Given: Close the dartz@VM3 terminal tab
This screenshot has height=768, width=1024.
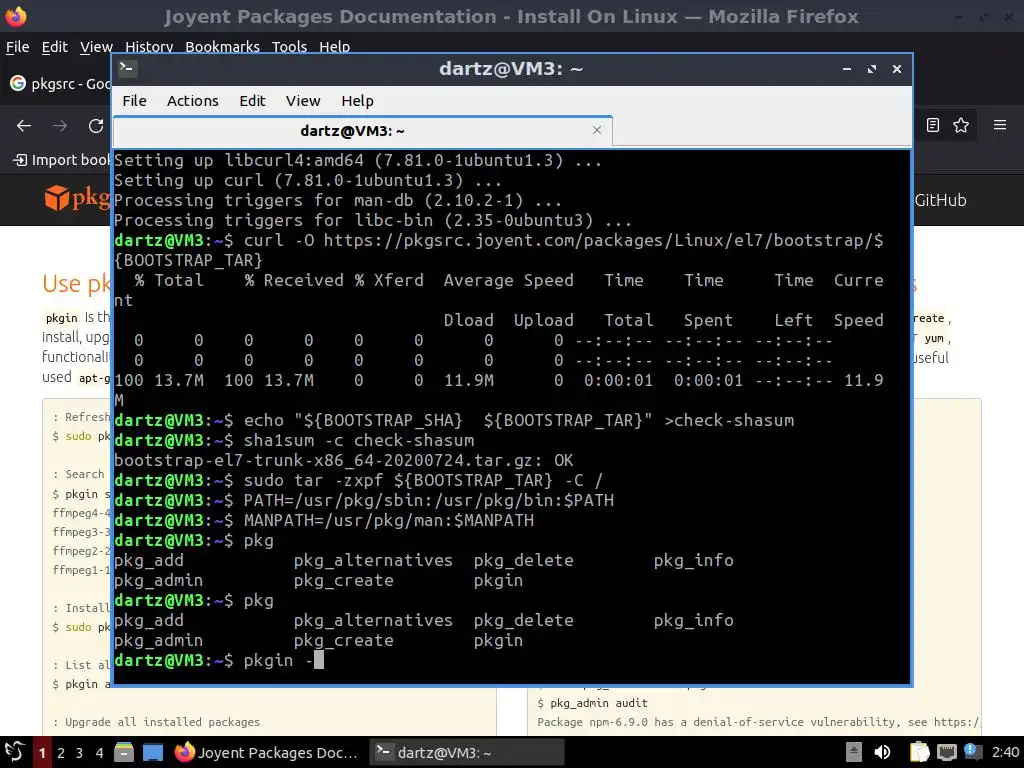Looking at the screenshot, I should [596, 130].
